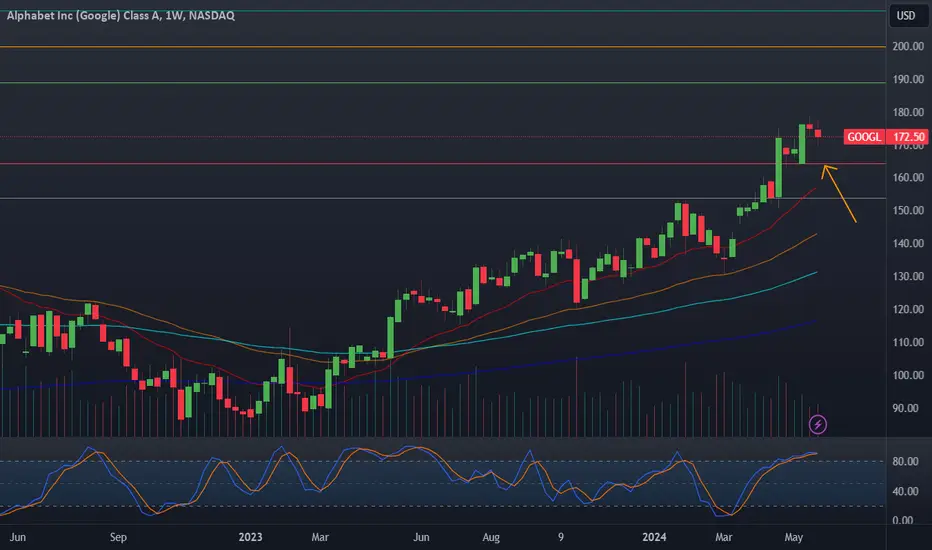Viewport: 932px width, 550px height.
Task: Click the 160.00 price axis label
Action: coord(908,177)
